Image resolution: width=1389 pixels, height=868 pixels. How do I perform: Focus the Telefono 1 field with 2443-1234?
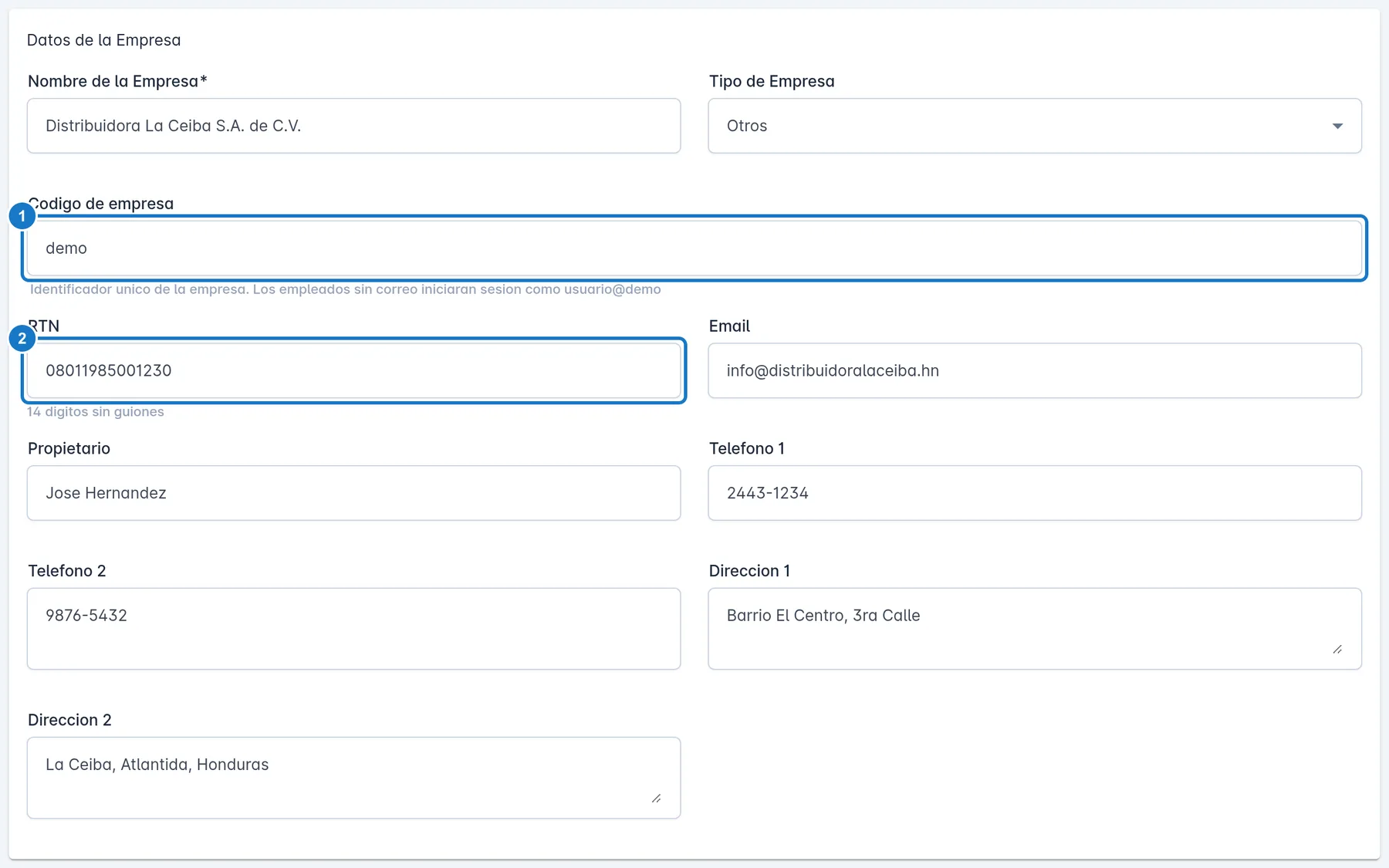tap(1035, 493)
